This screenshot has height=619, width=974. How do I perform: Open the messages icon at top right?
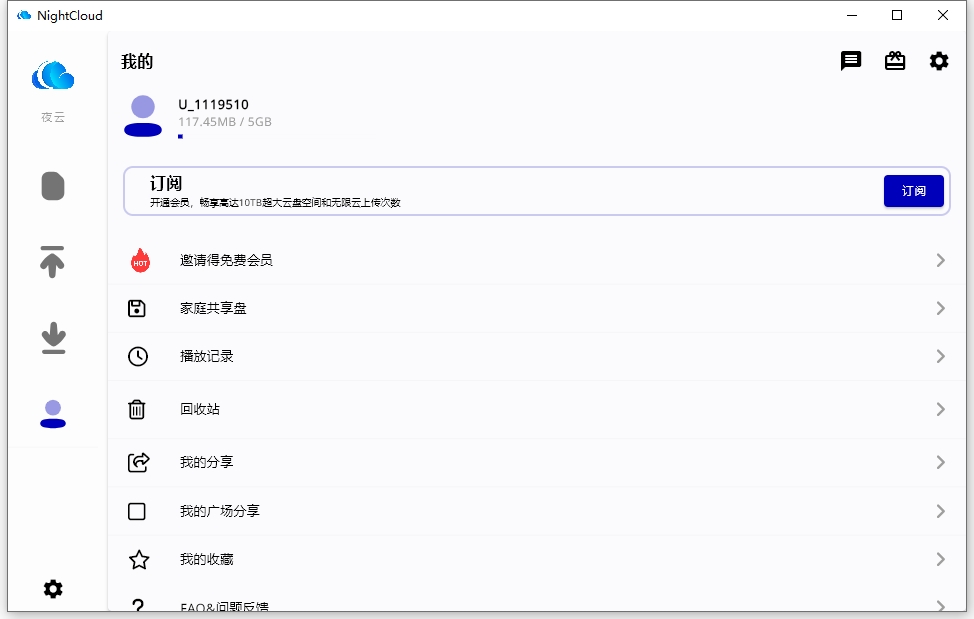(x=850, y=61)
